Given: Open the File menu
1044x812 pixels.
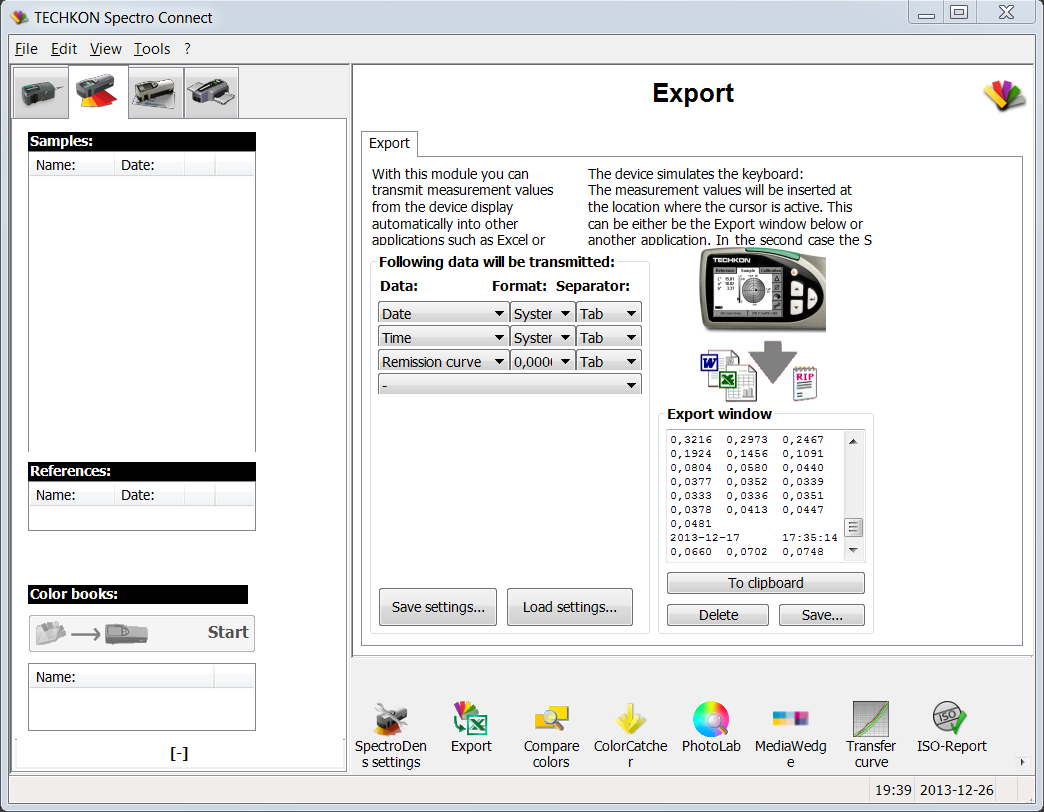Looking at the screenshot, I should (26, 49).
